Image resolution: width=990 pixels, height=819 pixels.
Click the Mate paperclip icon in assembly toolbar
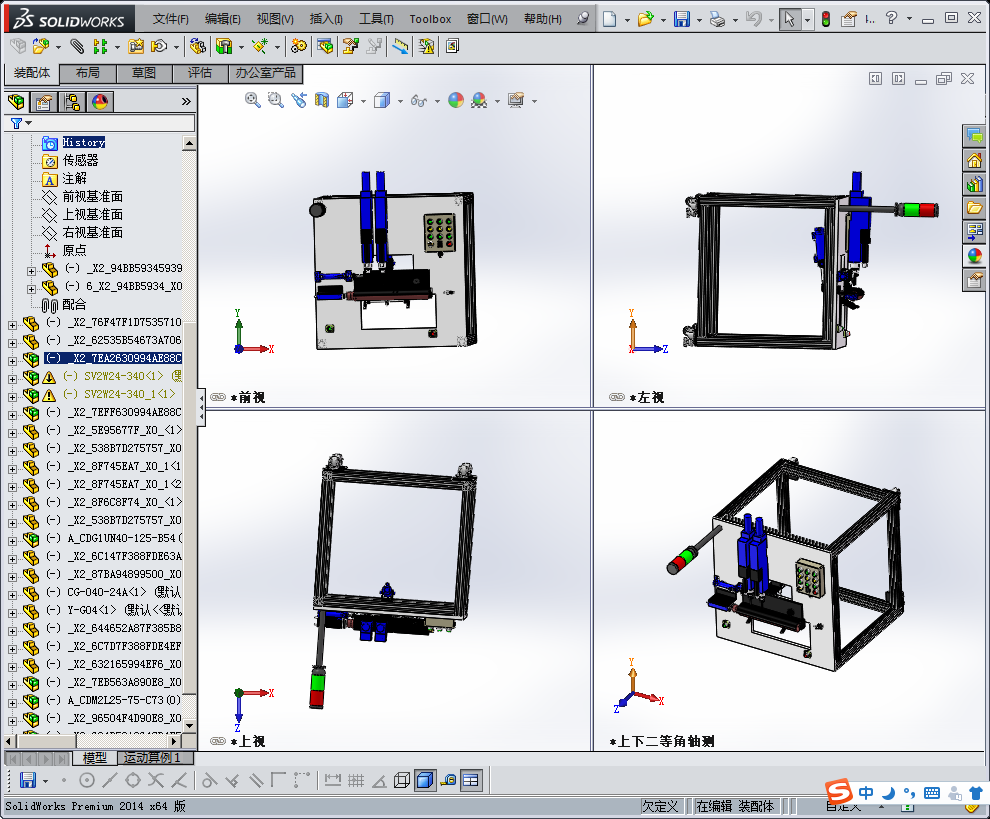pyautogui.click(x=76, y=46)
